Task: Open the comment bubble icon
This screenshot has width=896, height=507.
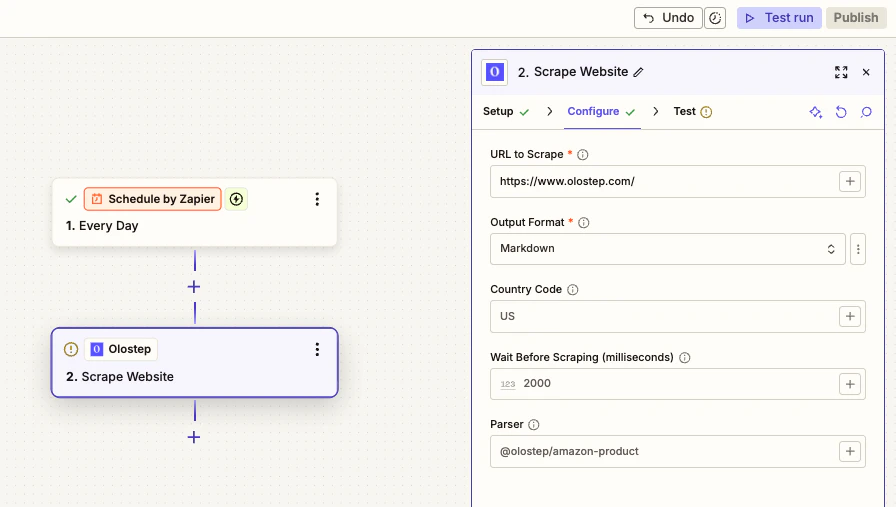Action: (x=866, y=112)
